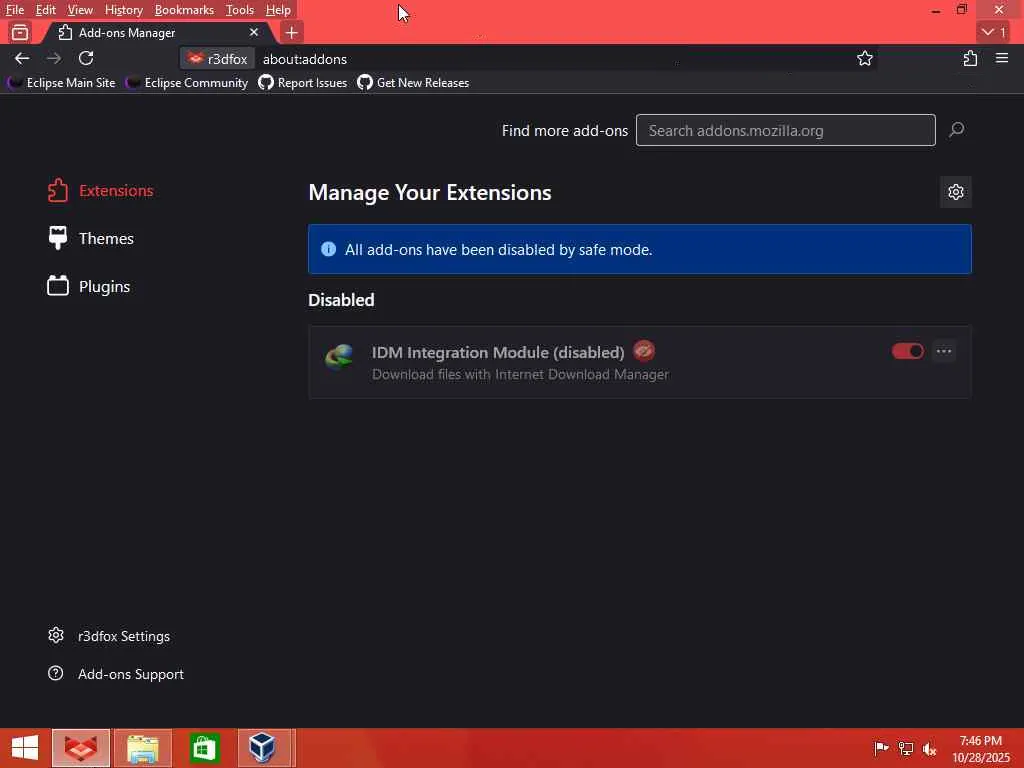Go back with the back arrow
This screenshot has height=768, width=1024.
[x=22, y=58]
